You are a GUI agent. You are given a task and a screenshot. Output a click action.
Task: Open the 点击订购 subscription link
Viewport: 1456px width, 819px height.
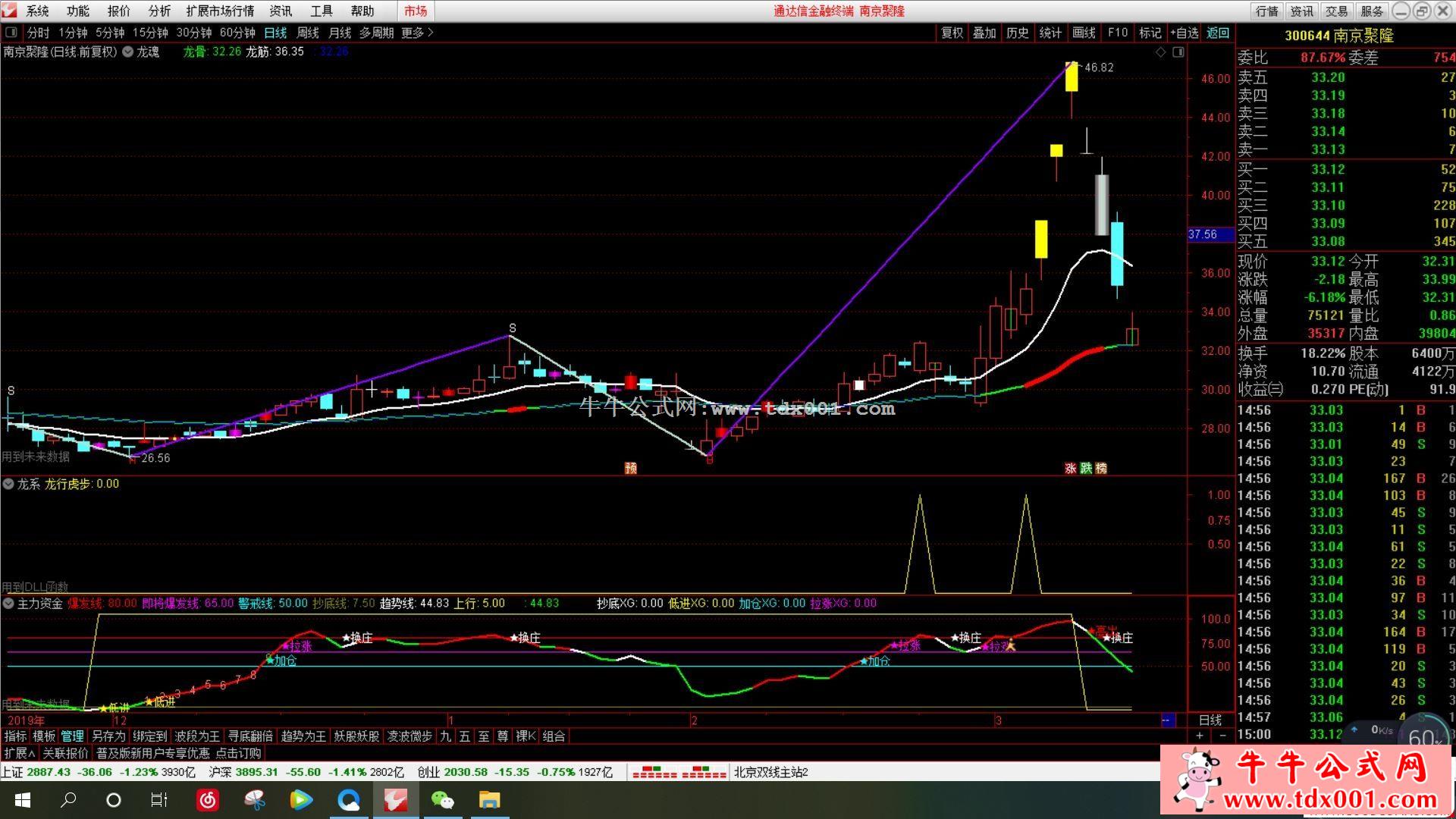pos(238,753)
